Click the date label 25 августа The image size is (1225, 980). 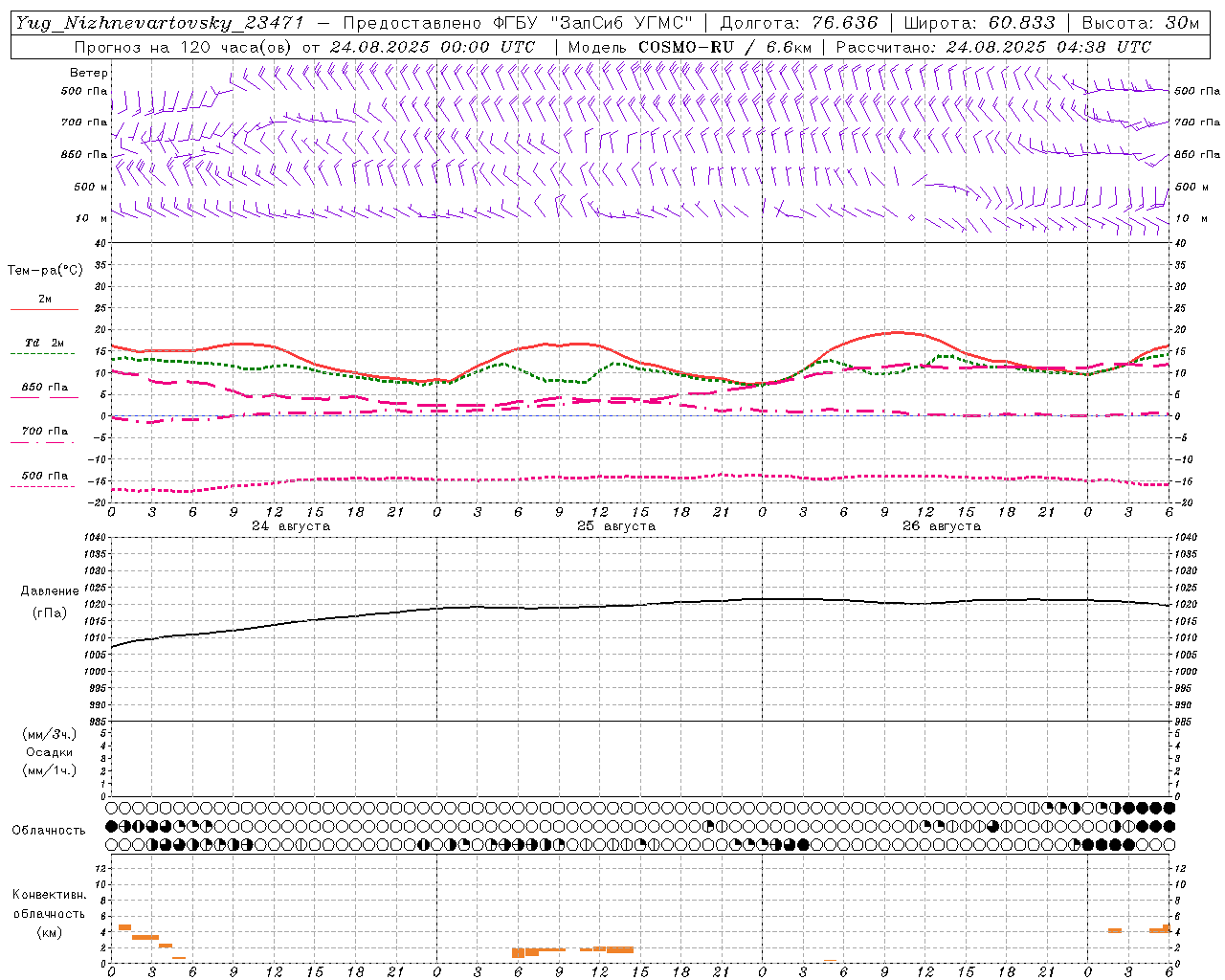pos(616,526)
